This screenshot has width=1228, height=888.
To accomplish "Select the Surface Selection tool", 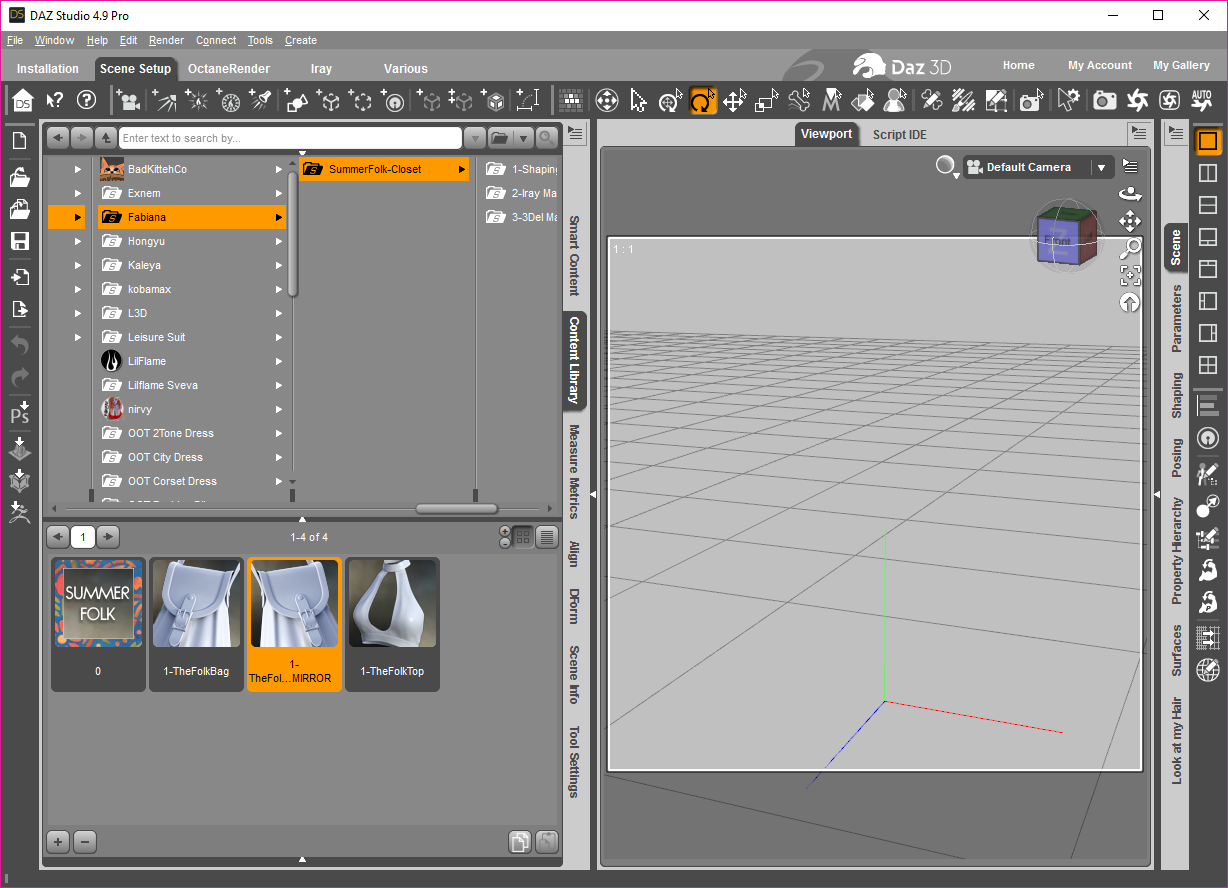I will [863, 100].
